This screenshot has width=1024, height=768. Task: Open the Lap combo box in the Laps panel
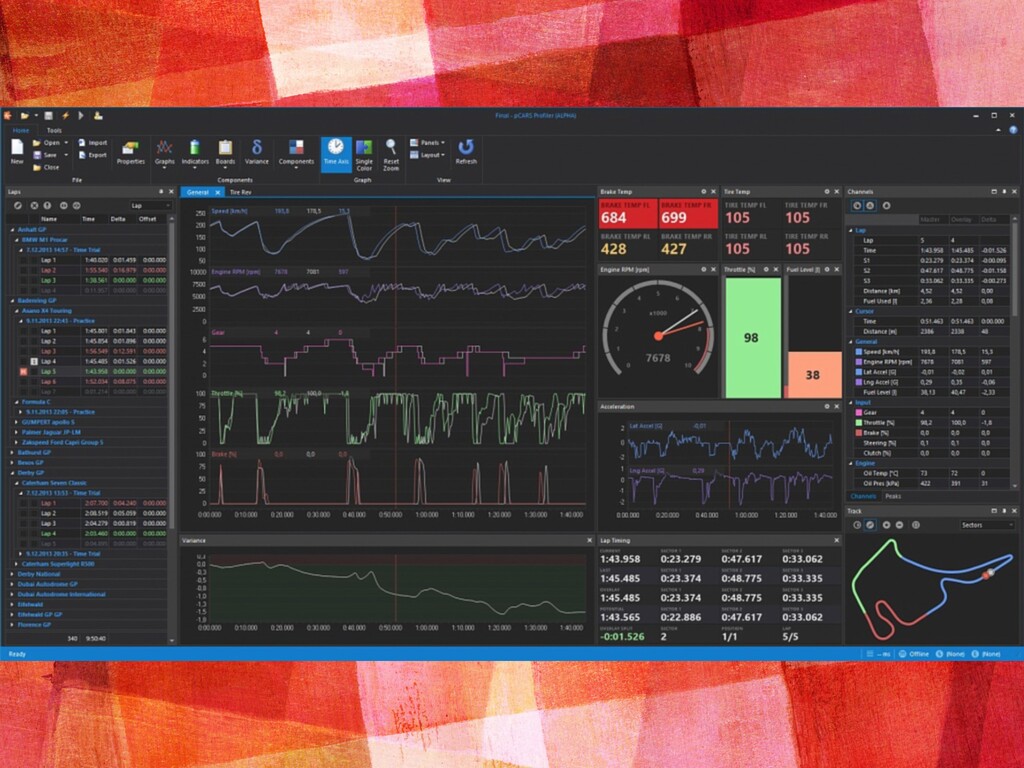tap(150, 206)
